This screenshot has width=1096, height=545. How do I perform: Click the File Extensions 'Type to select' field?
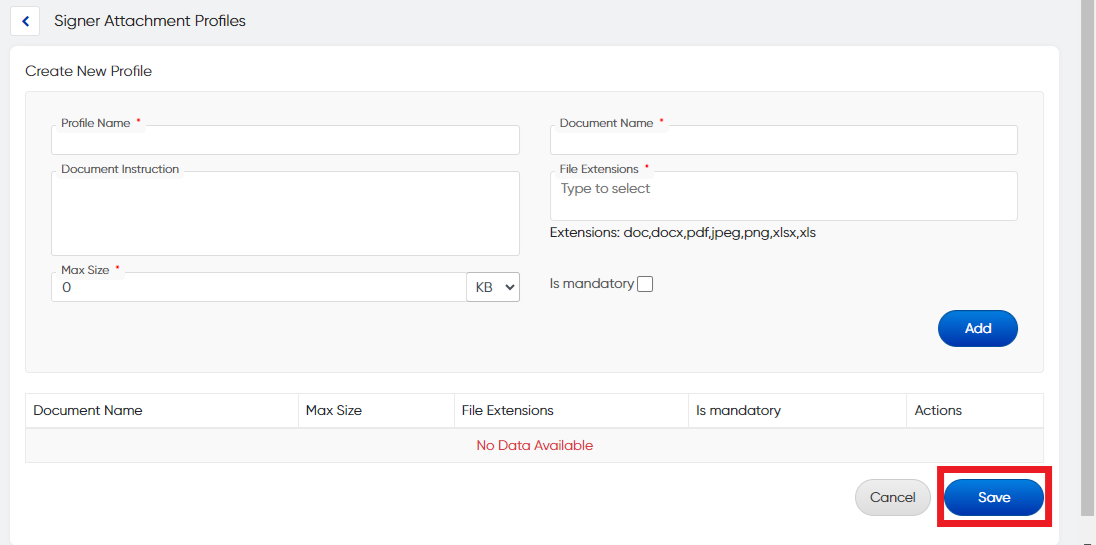coord(783,195)
